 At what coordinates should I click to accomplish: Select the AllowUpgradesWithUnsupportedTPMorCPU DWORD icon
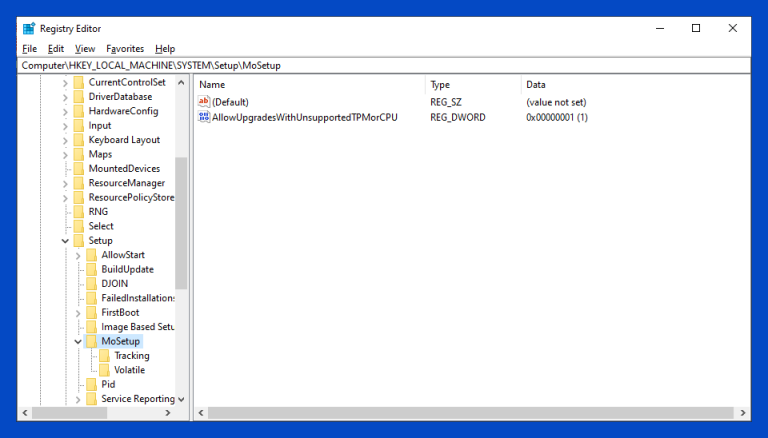coord(204,117)
